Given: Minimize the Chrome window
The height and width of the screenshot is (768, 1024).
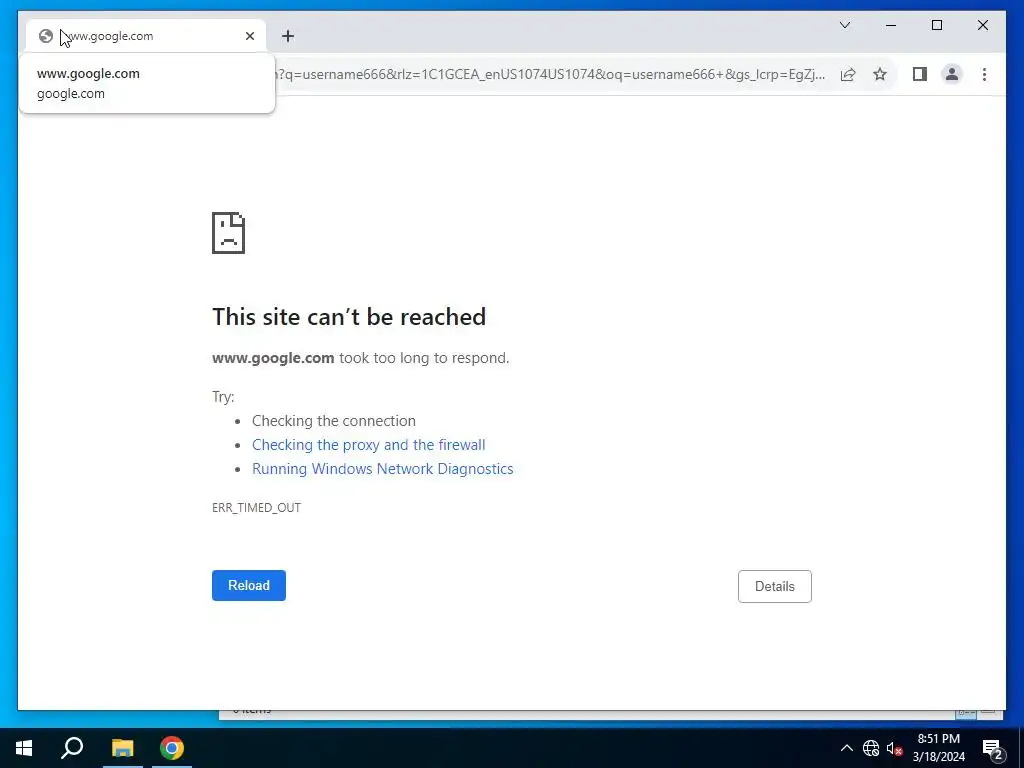Looking at the screenshot, I should pyautogui.click(x=891, y=25).
